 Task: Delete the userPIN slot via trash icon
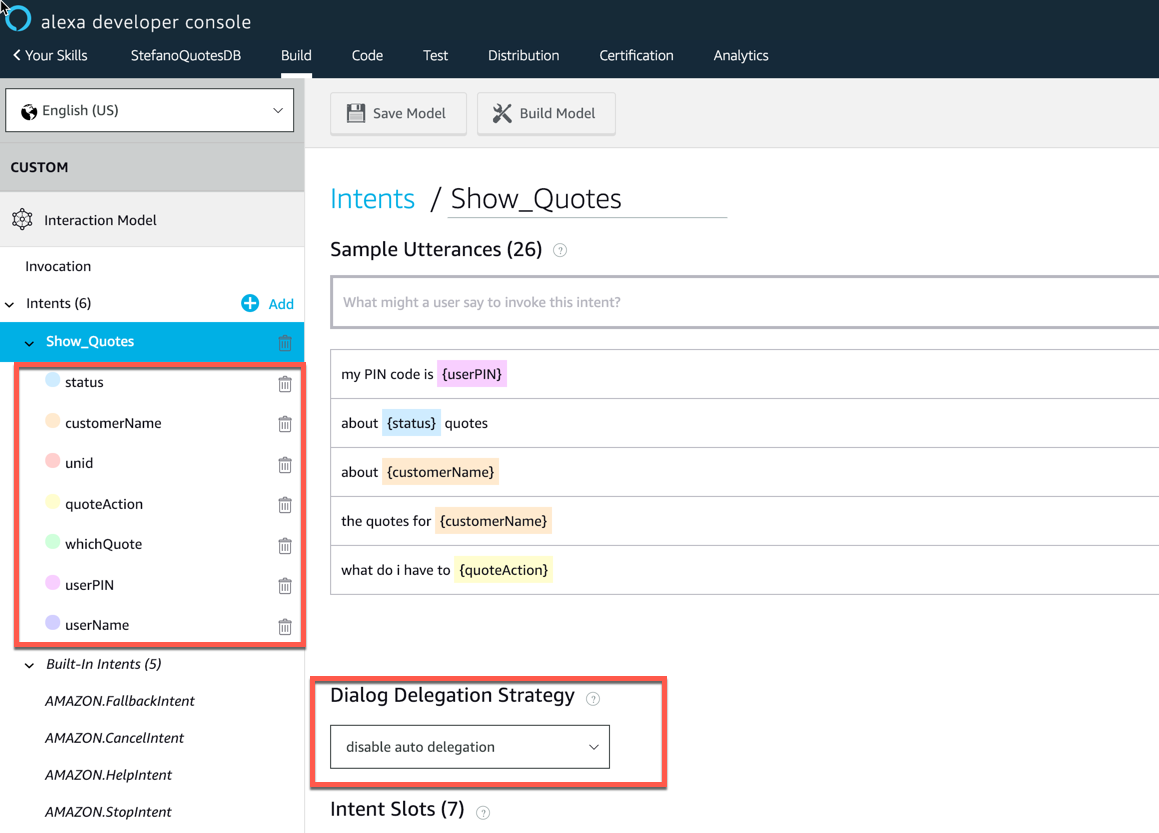pos(285,586)
